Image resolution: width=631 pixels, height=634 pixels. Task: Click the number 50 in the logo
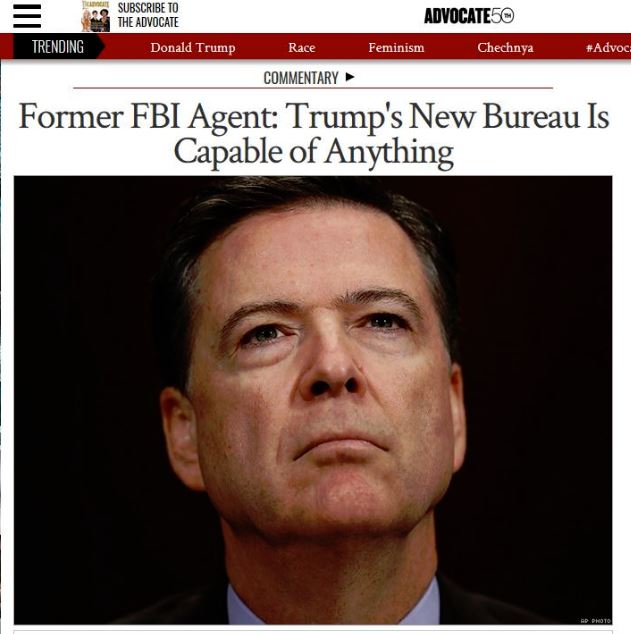502,16
